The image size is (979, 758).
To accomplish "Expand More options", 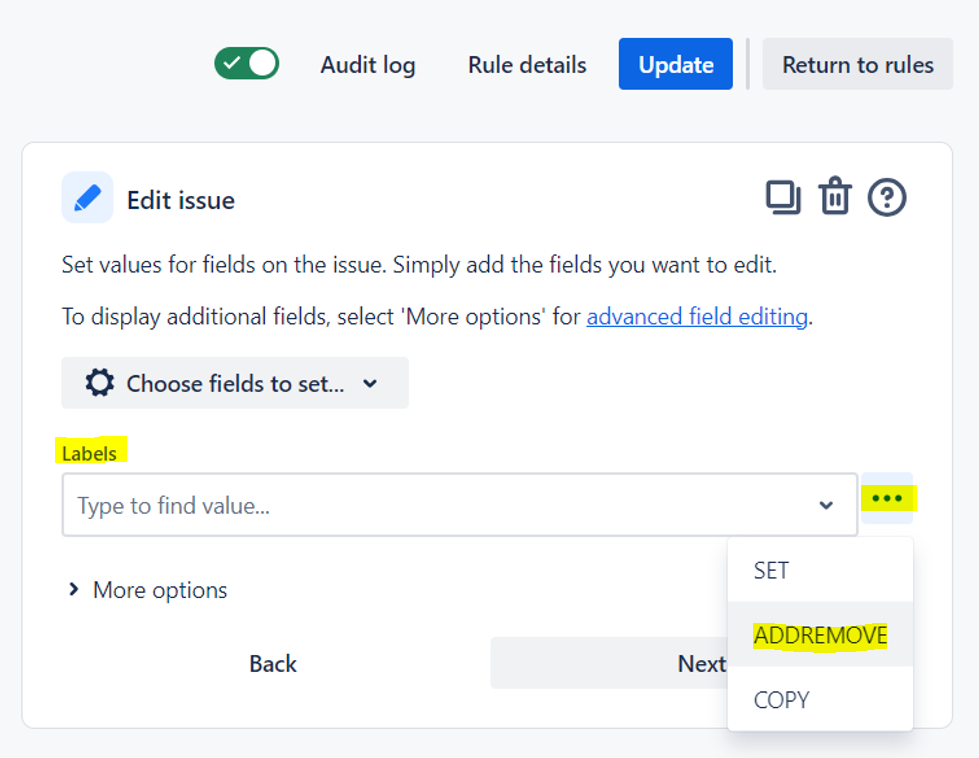I will (147, 590).
